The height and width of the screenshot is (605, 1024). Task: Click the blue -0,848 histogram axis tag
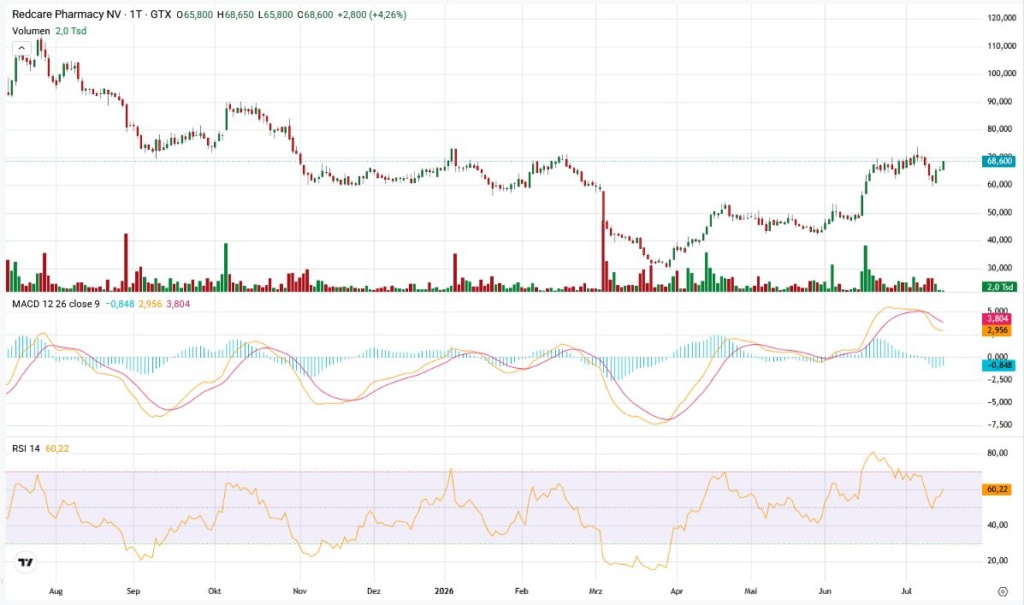[x=999, y=365]
